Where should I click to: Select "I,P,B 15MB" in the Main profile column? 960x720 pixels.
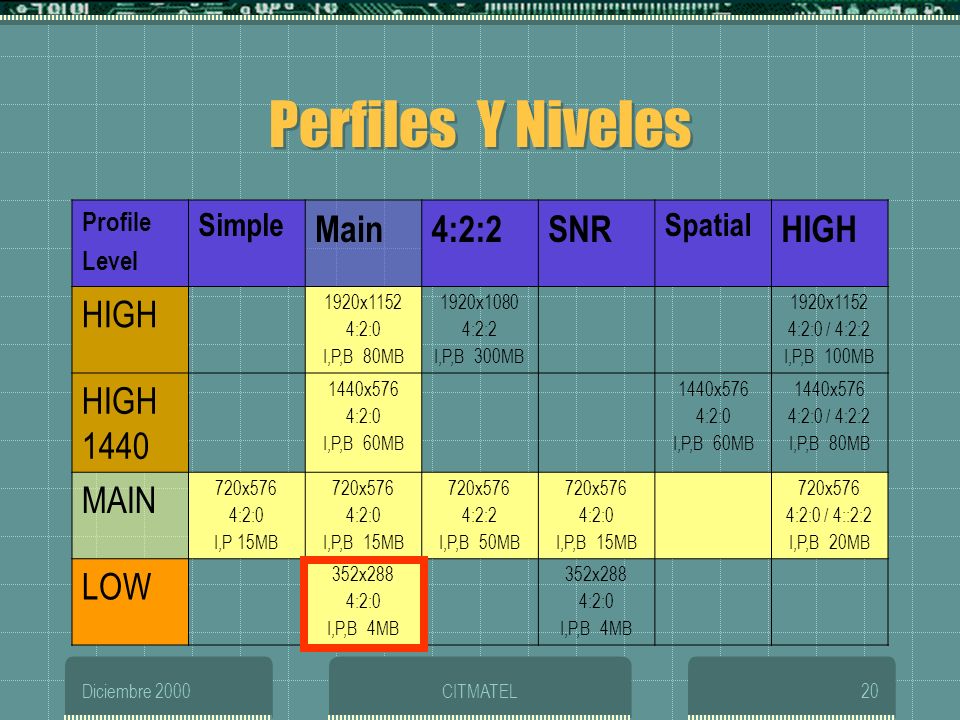click(363, 542)
